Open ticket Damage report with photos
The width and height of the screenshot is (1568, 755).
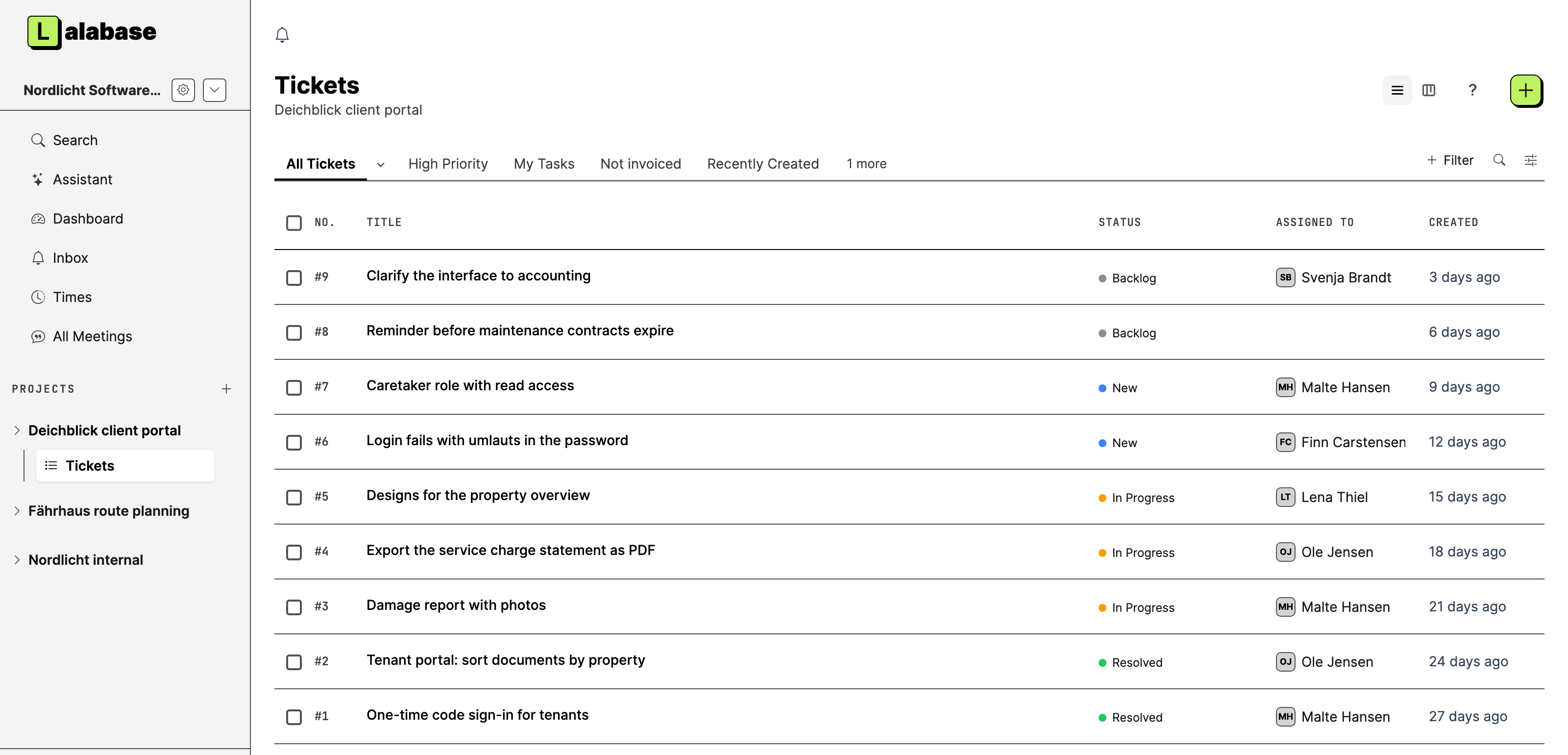point(456,605)
